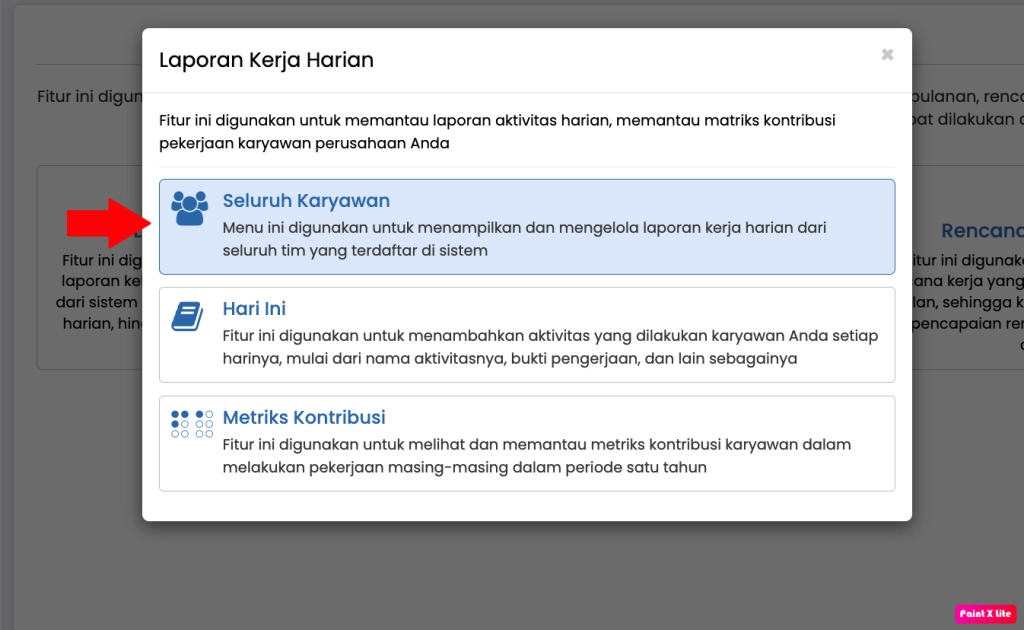Open the Metriks Kontribusi link
This screenshot has width=1024, height=630.
[304, 417]
